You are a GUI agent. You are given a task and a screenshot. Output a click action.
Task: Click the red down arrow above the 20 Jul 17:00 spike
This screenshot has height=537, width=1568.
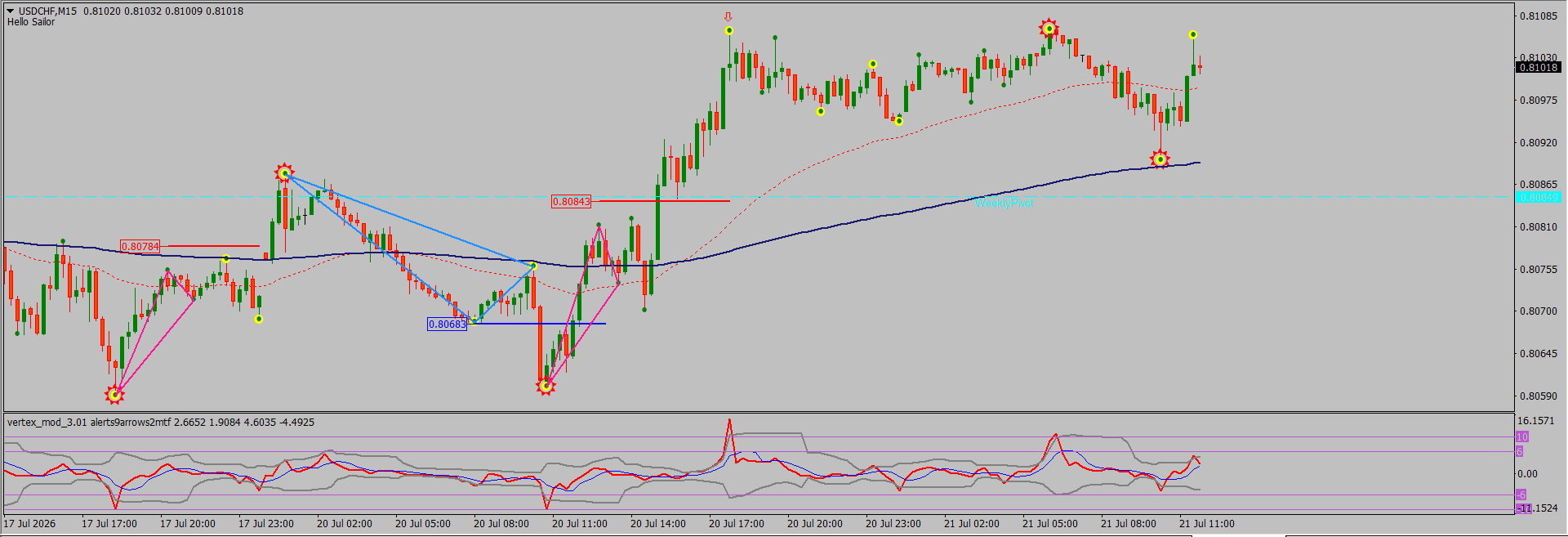click(x=728, y=16)
